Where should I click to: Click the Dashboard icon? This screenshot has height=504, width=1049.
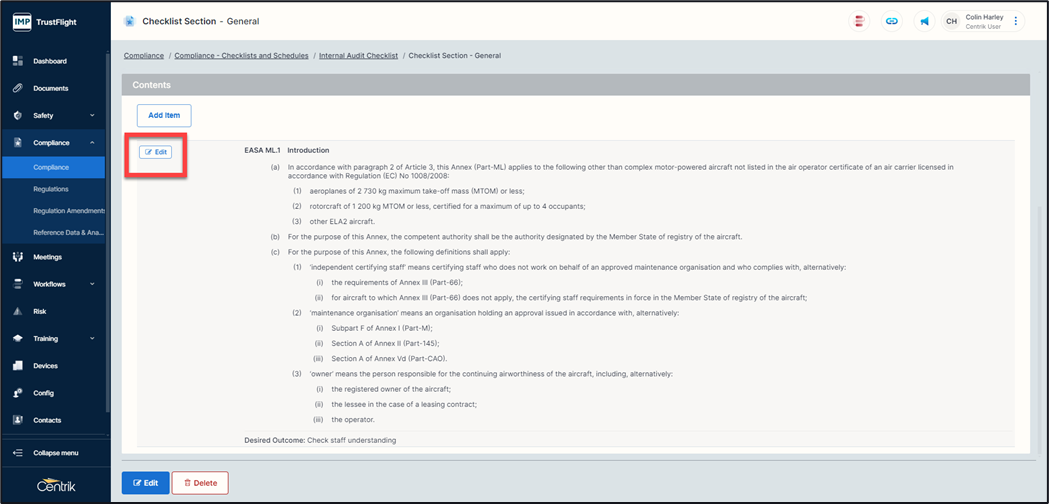[x=18, y=61]
